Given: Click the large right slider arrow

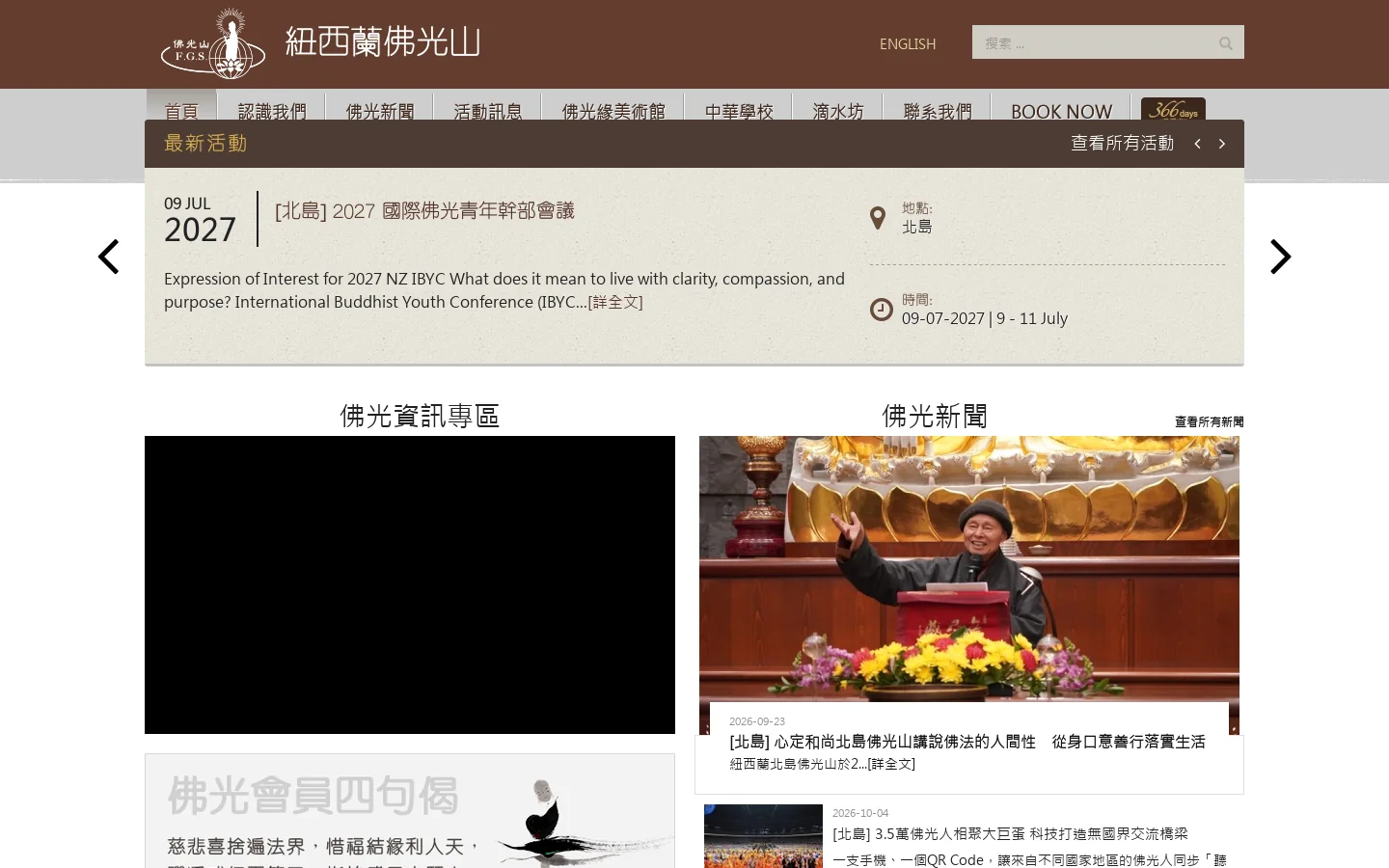Looking at the screenshot, I should [1280, 257].
